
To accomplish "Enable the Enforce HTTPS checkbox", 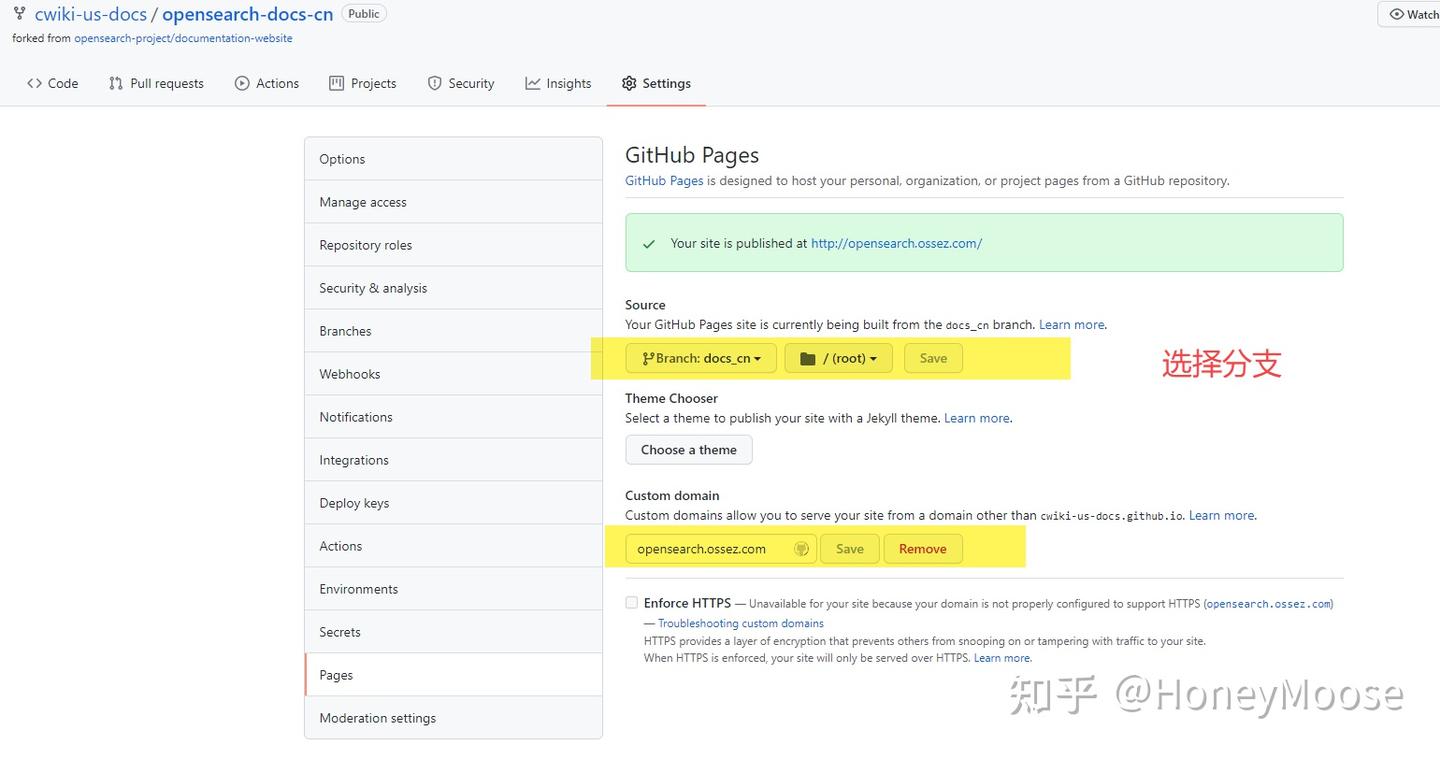I will 631,603.
